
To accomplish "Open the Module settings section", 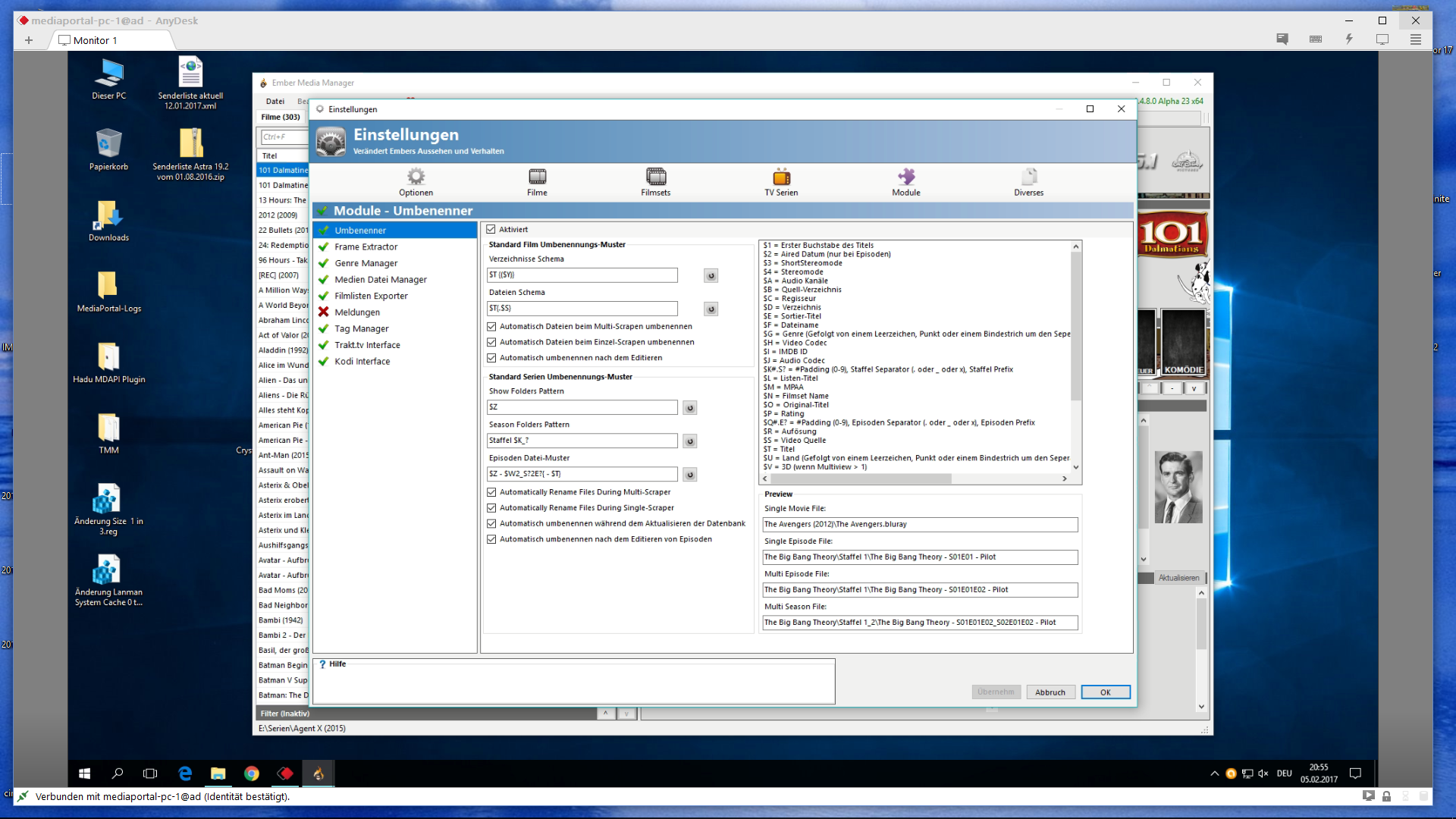I will point(905,182).
